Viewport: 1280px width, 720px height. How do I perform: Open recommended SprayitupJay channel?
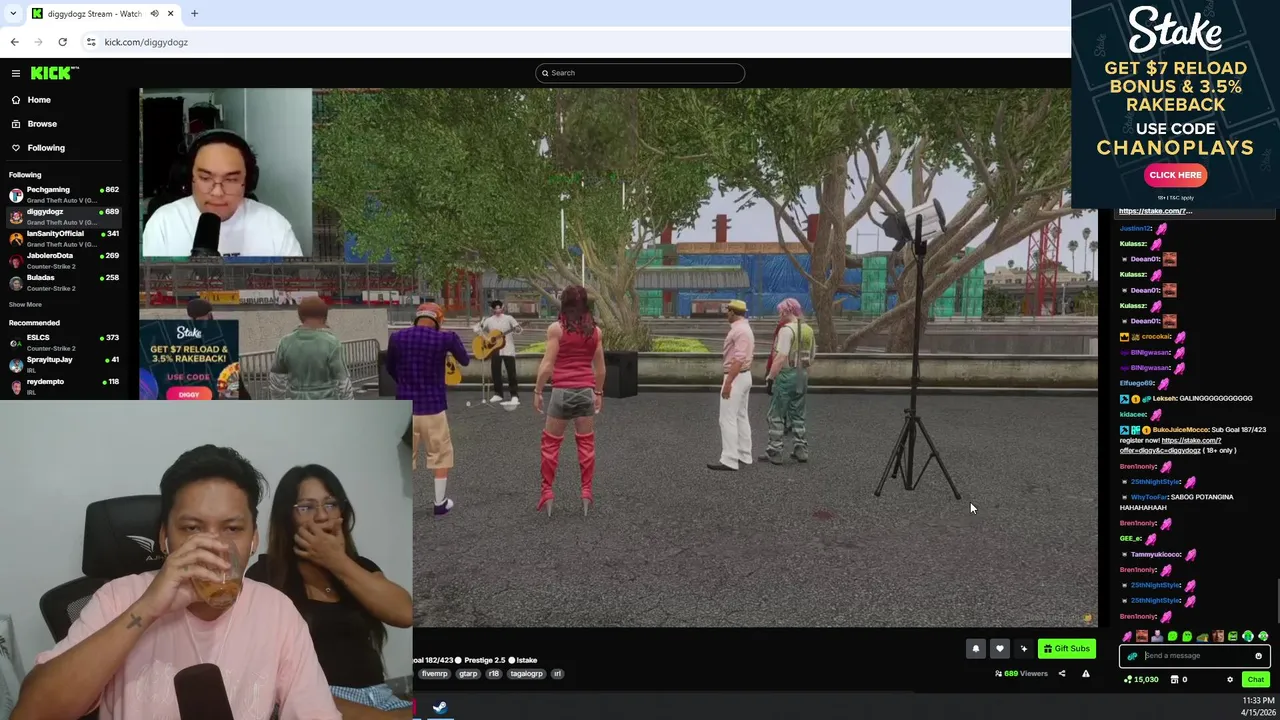[64, 364]
